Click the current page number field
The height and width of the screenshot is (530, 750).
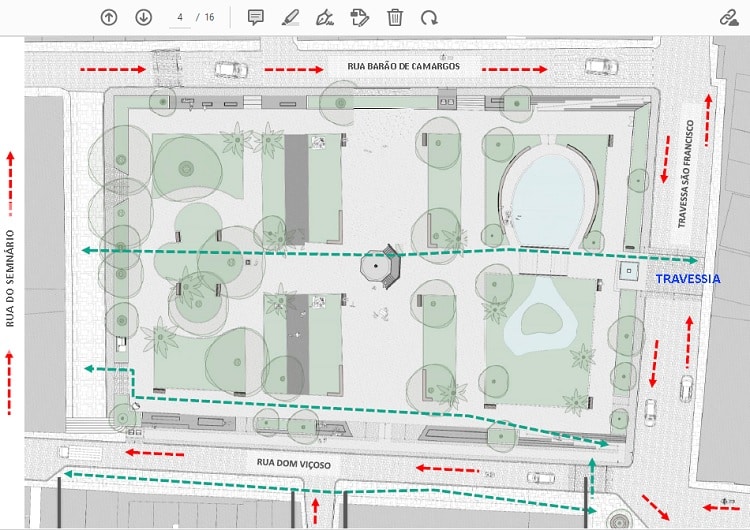click(180, 17)
